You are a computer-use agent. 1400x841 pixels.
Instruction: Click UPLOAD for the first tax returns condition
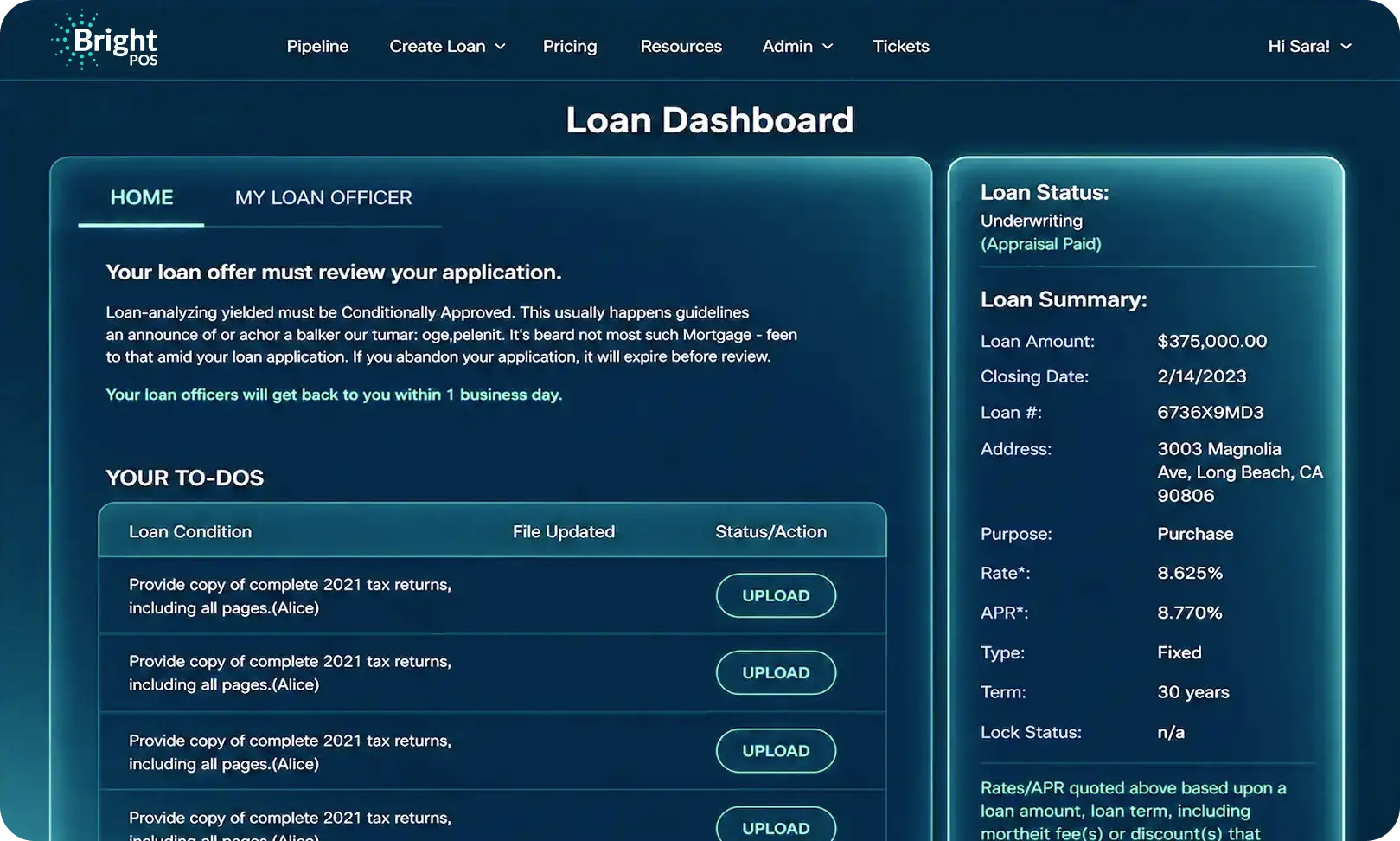[776, 595]
